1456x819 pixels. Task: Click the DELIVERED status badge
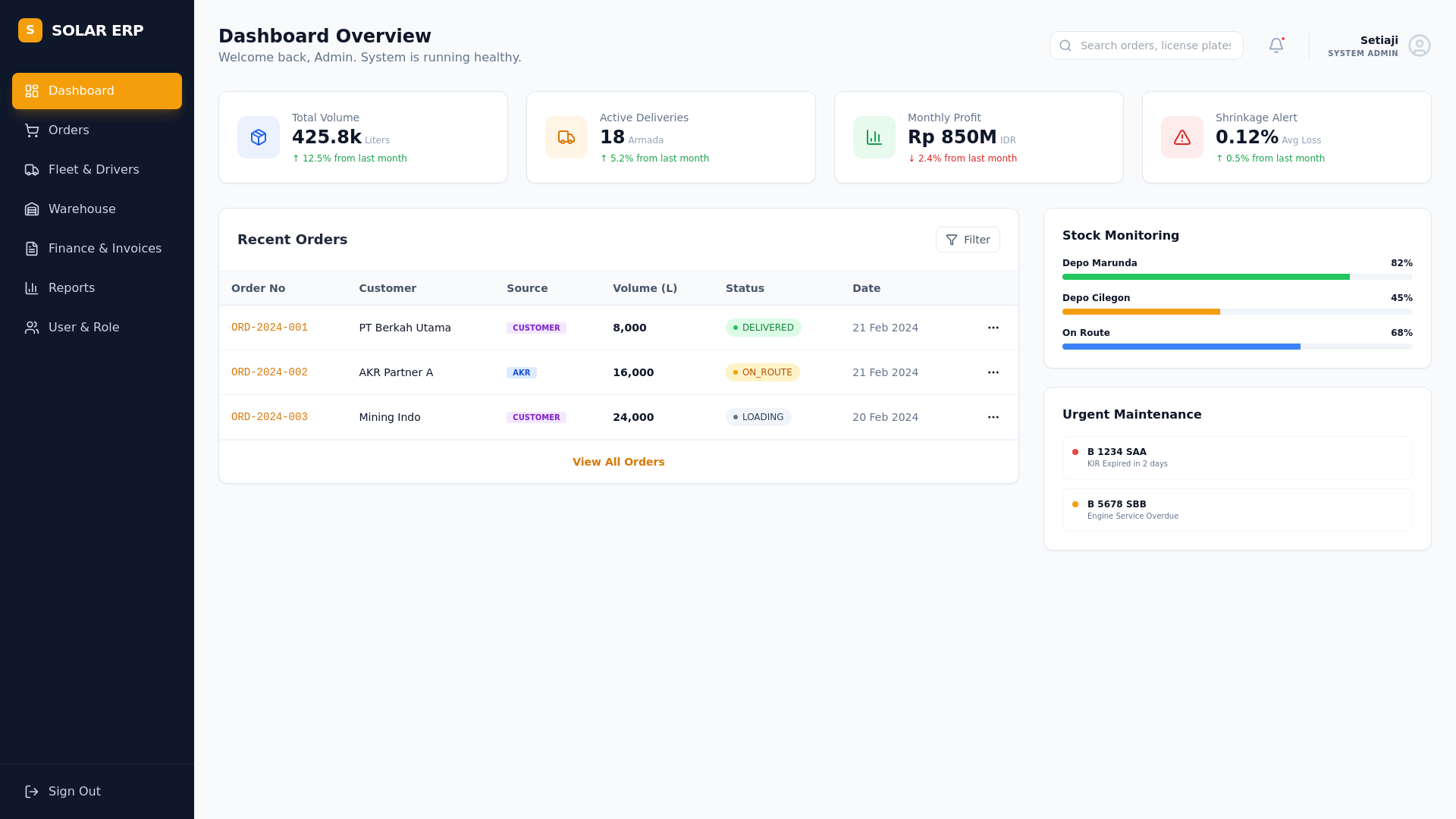(x=764, y=328)
